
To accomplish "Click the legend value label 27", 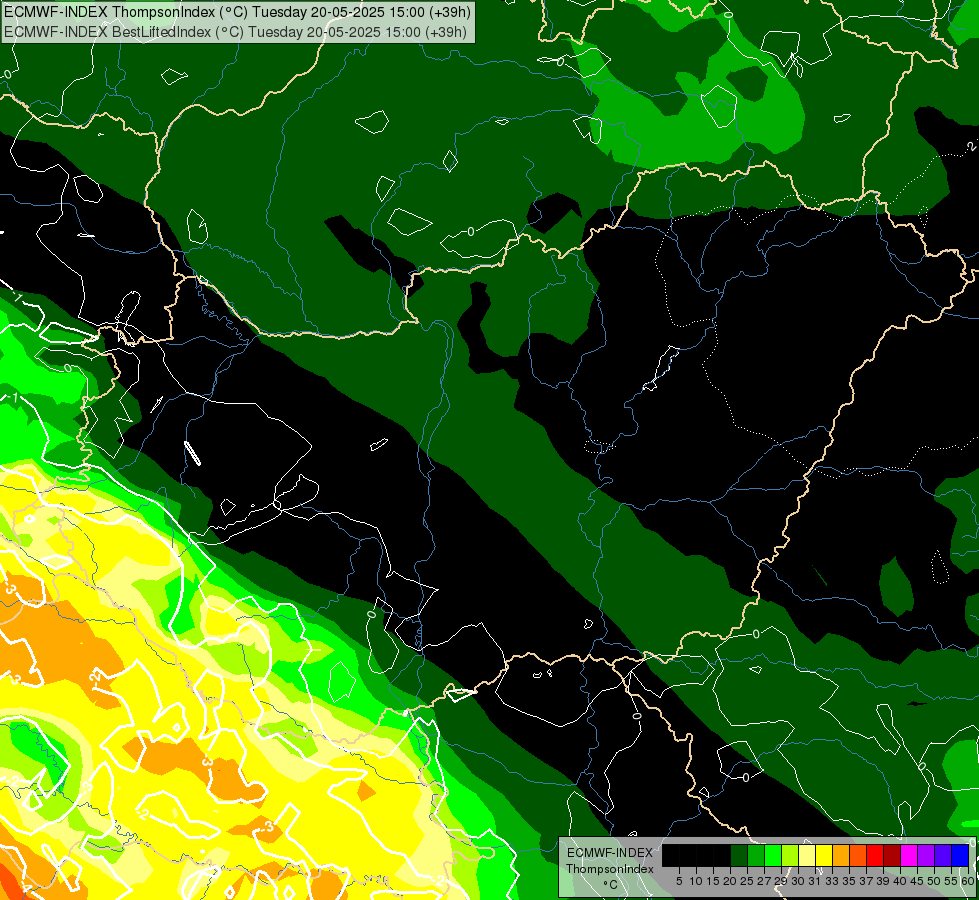I will point(764,881).
